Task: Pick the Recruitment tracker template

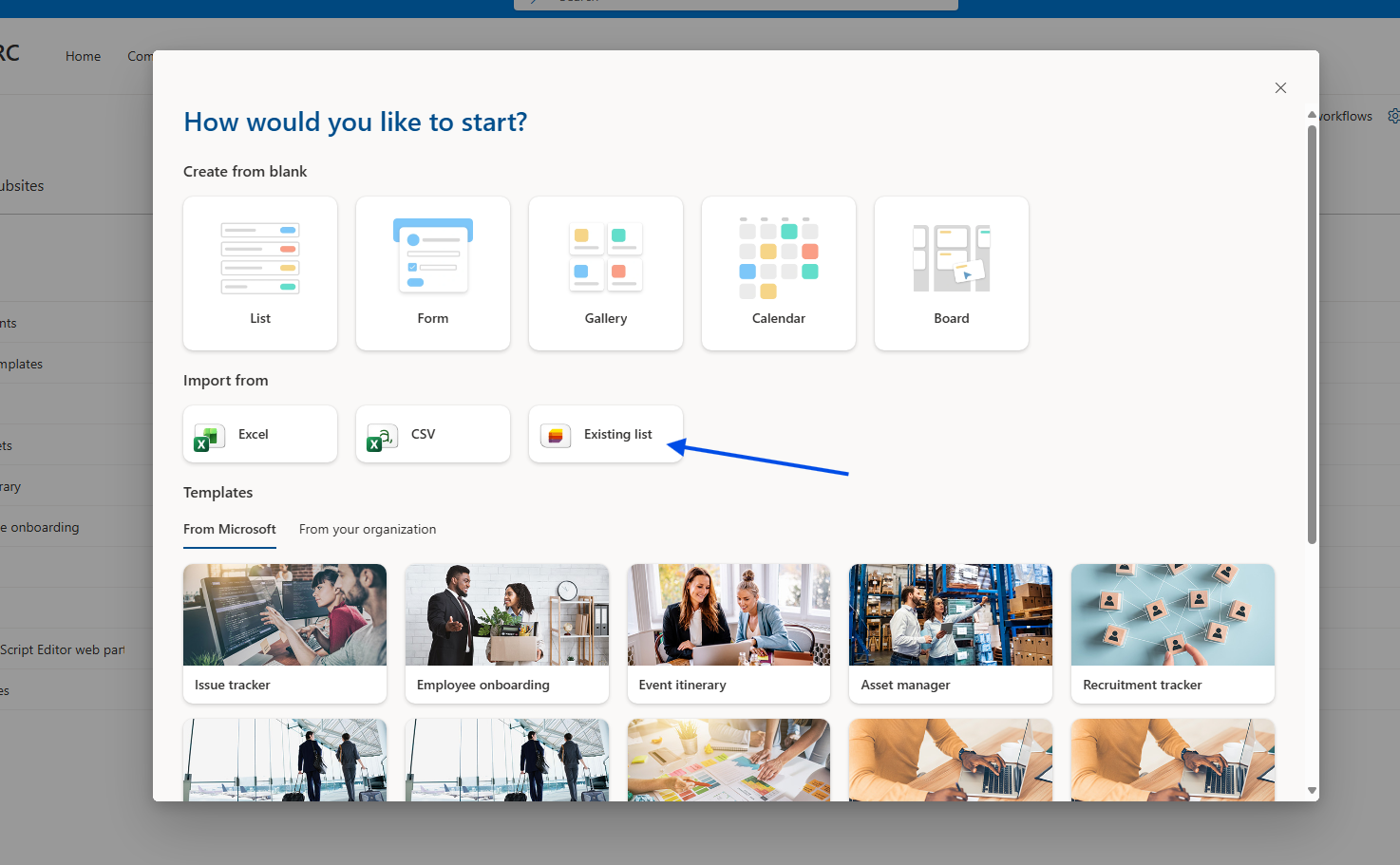Action: point(1173,633)
